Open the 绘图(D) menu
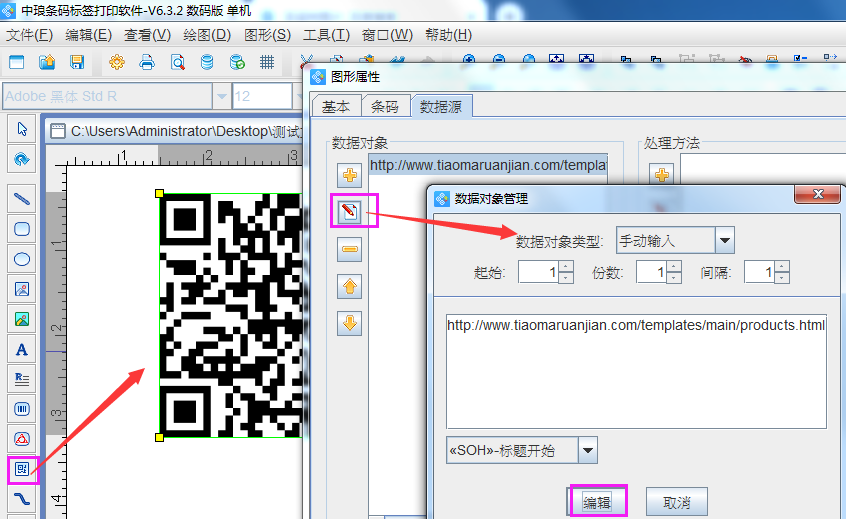The image size is (846, 519). click(x=206, y=35)
